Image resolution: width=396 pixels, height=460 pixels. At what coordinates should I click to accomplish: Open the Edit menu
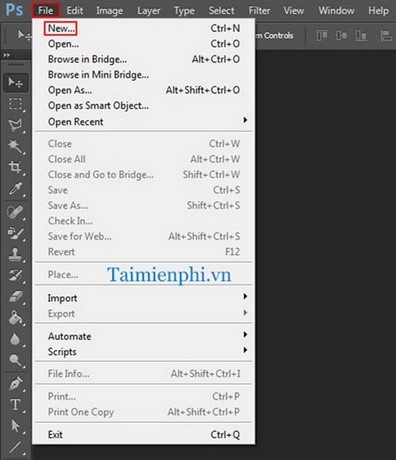(x=75, y=10)
